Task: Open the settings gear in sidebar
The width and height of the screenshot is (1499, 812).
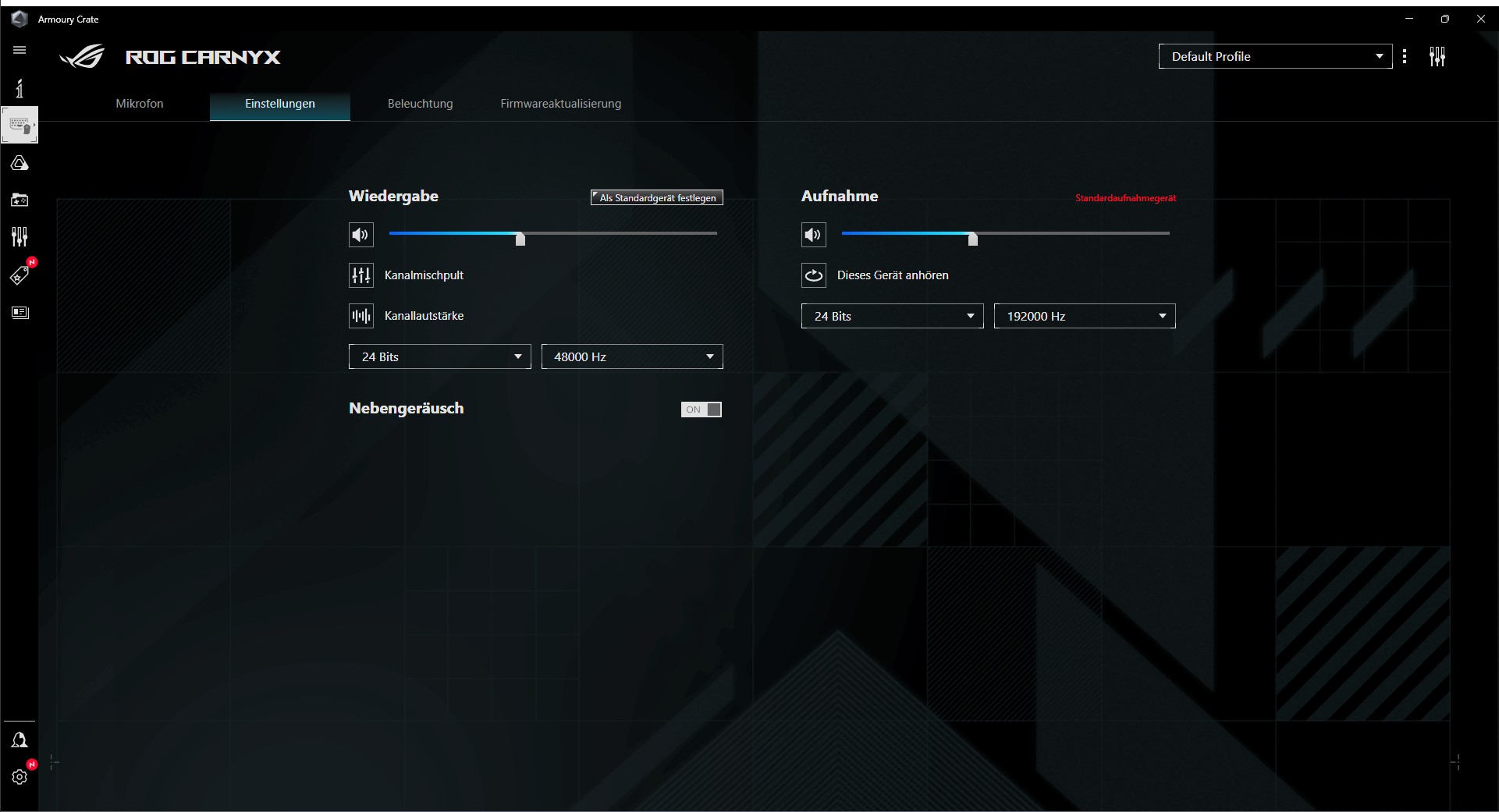Action: point(20,777)
